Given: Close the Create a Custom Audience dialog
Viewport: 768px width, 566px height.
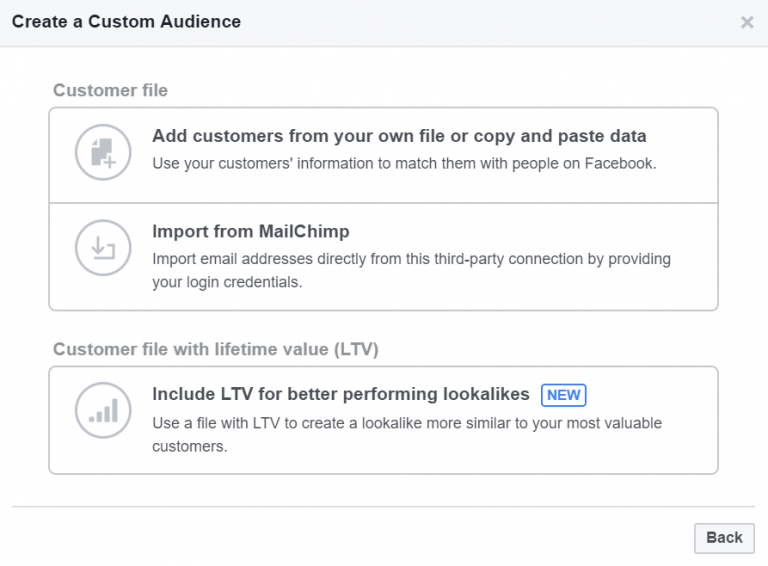Looking at the screenshot, I should pyautogui.click(x=746, y=22).
